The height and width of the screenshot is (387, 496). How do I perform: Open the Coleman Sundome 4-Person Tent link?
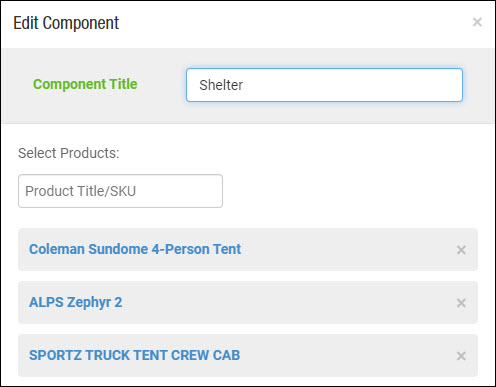coord(135,249)
